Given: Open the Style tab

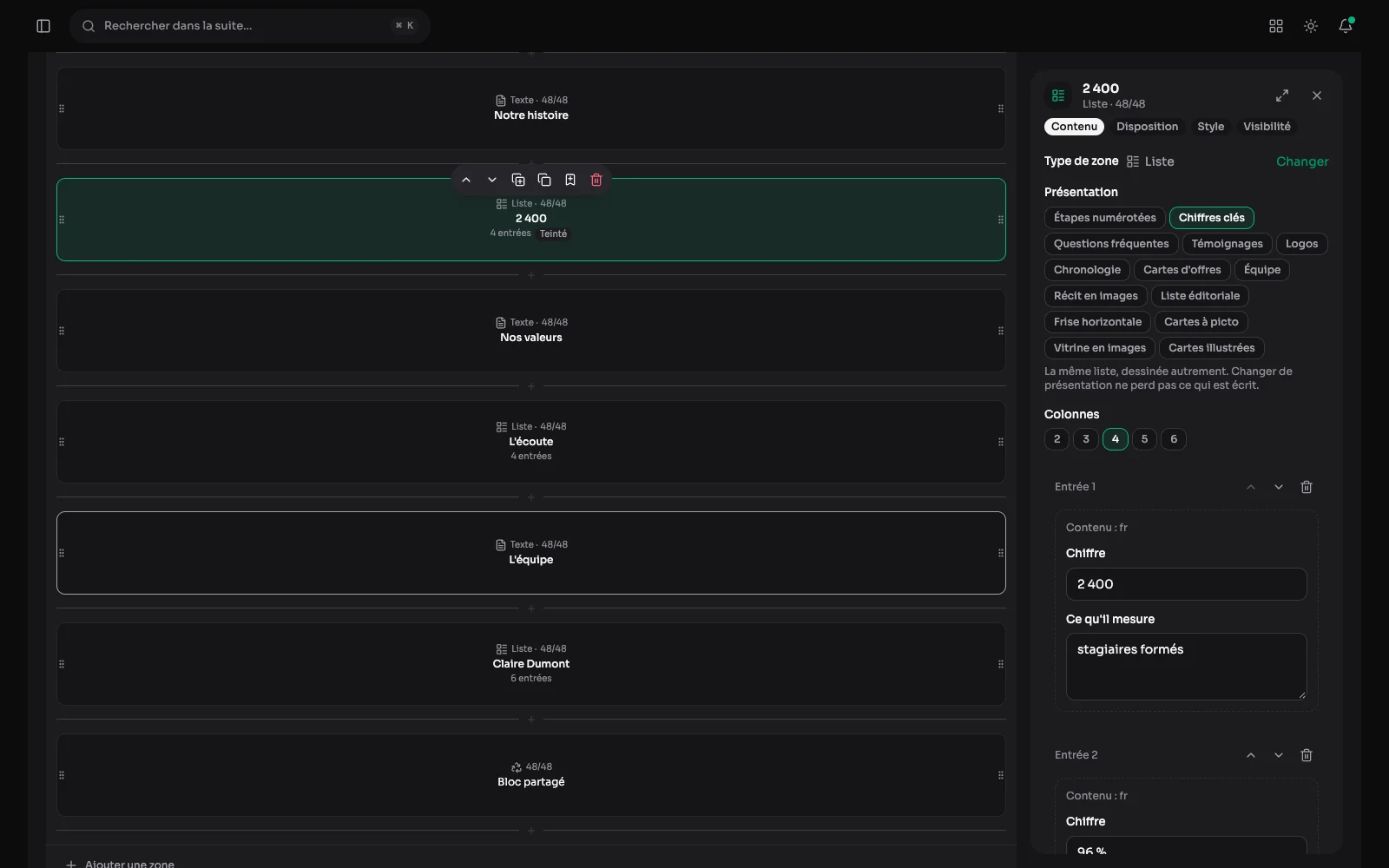Looking at the screenshot, I should (1210, 127).
